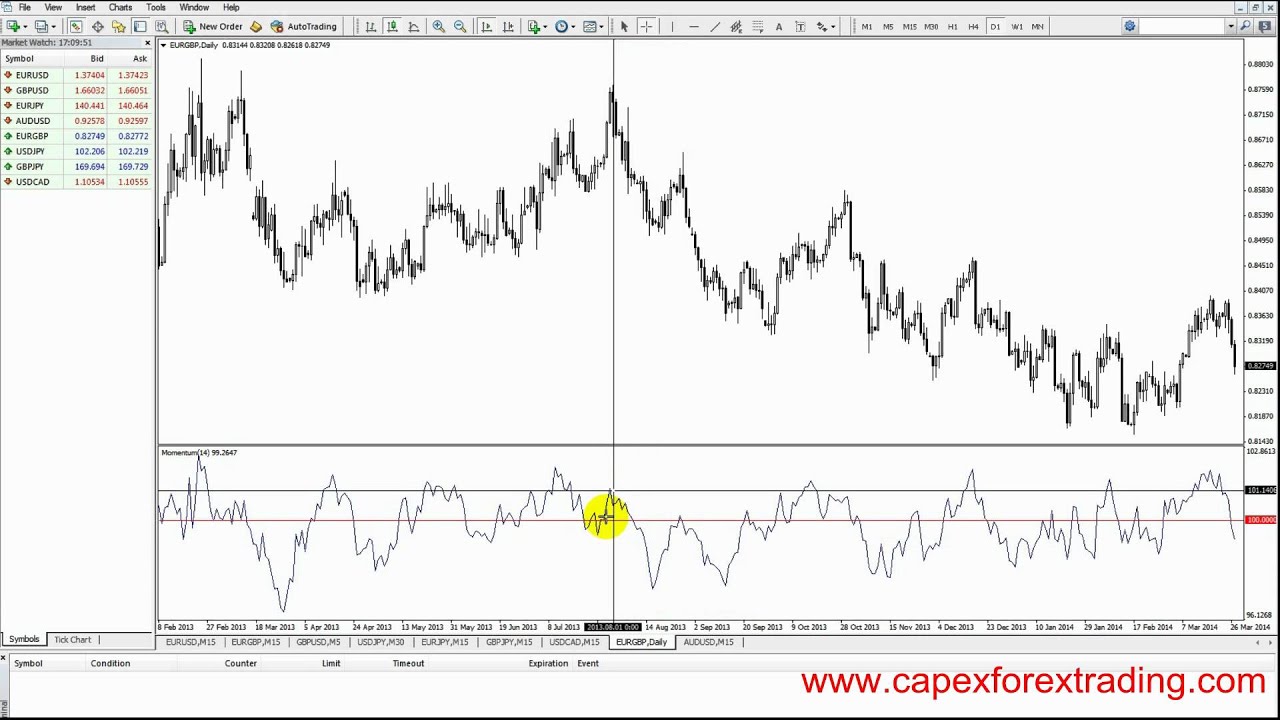Screen dimensions: 1280x720
Task: Switch to M15 timeframe
Action: pos(909,26)
